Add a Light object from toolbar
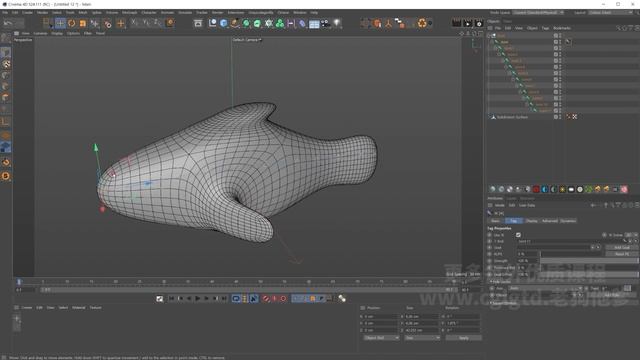Screen dimensions: 640x360 (337, 23)
